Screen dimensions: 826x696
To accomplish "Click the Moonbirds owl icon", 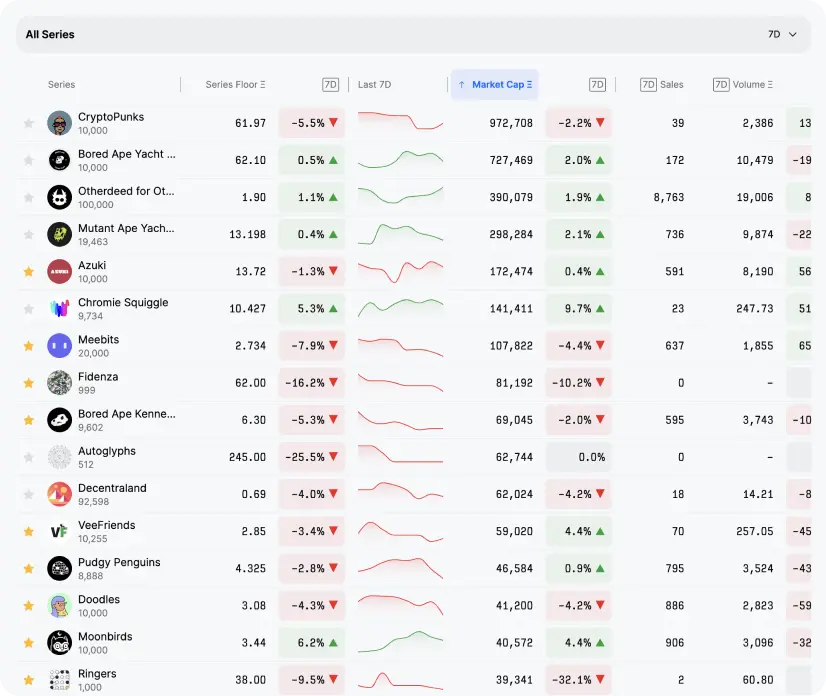I will coord(59,642).
